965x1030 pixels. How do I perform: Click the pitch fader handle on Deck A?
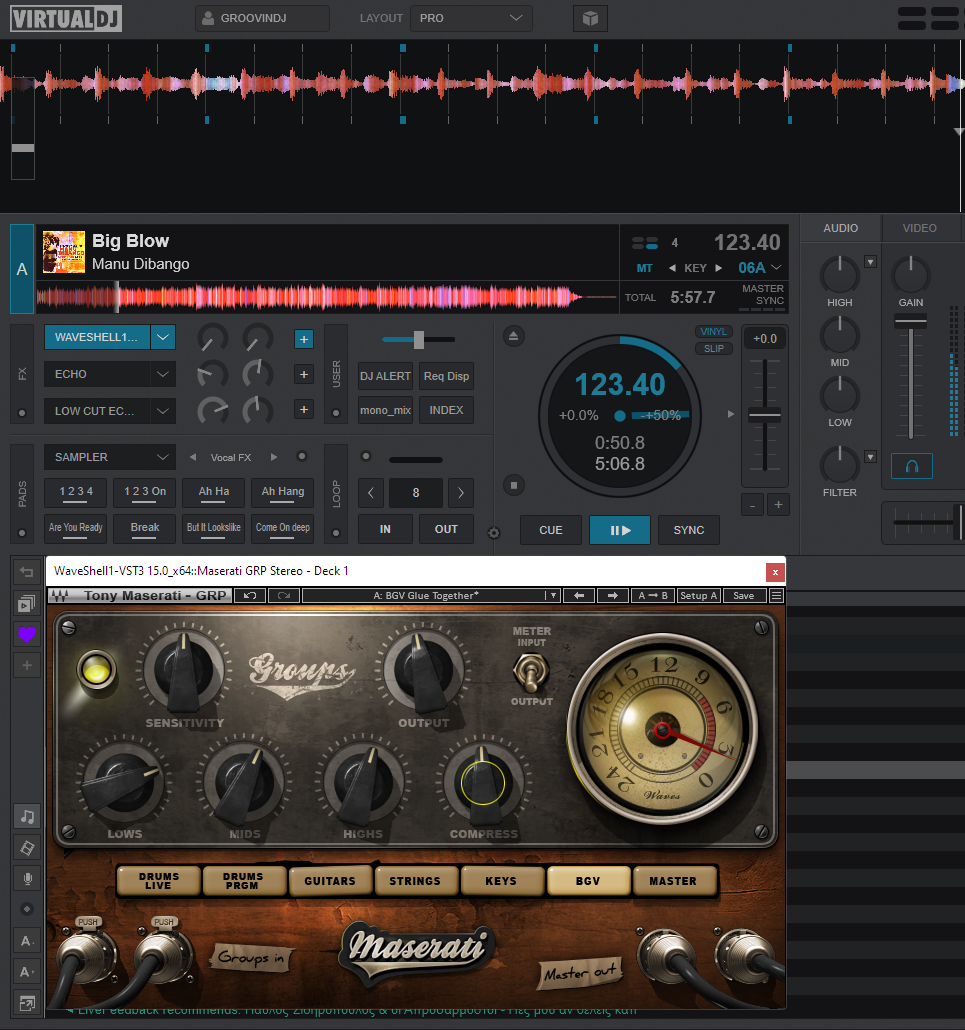[765, 415]
